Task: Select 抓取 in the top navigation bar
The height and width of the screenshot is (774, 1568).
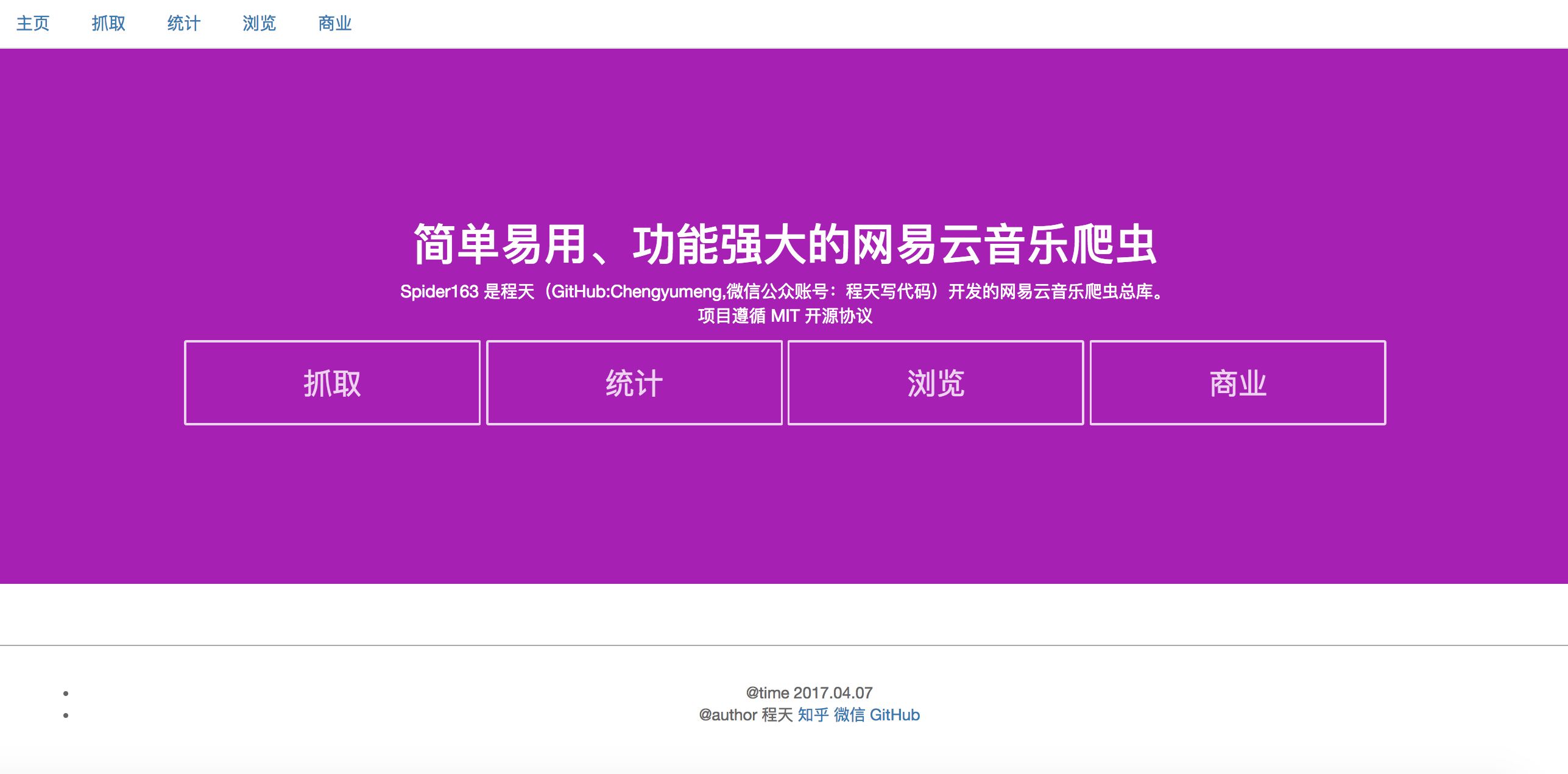Action: coord(108,24)
